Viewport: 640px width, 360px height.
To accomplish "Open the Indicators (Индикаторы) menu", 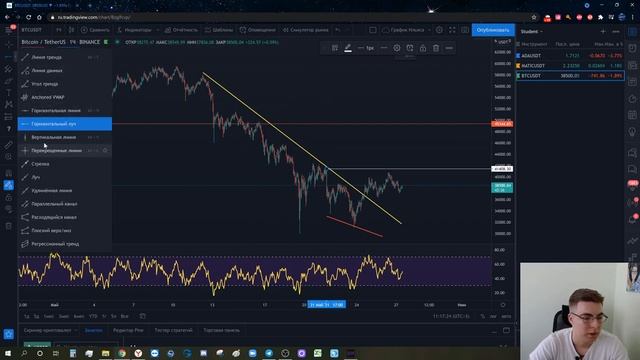I will click(x=138, y=30).
